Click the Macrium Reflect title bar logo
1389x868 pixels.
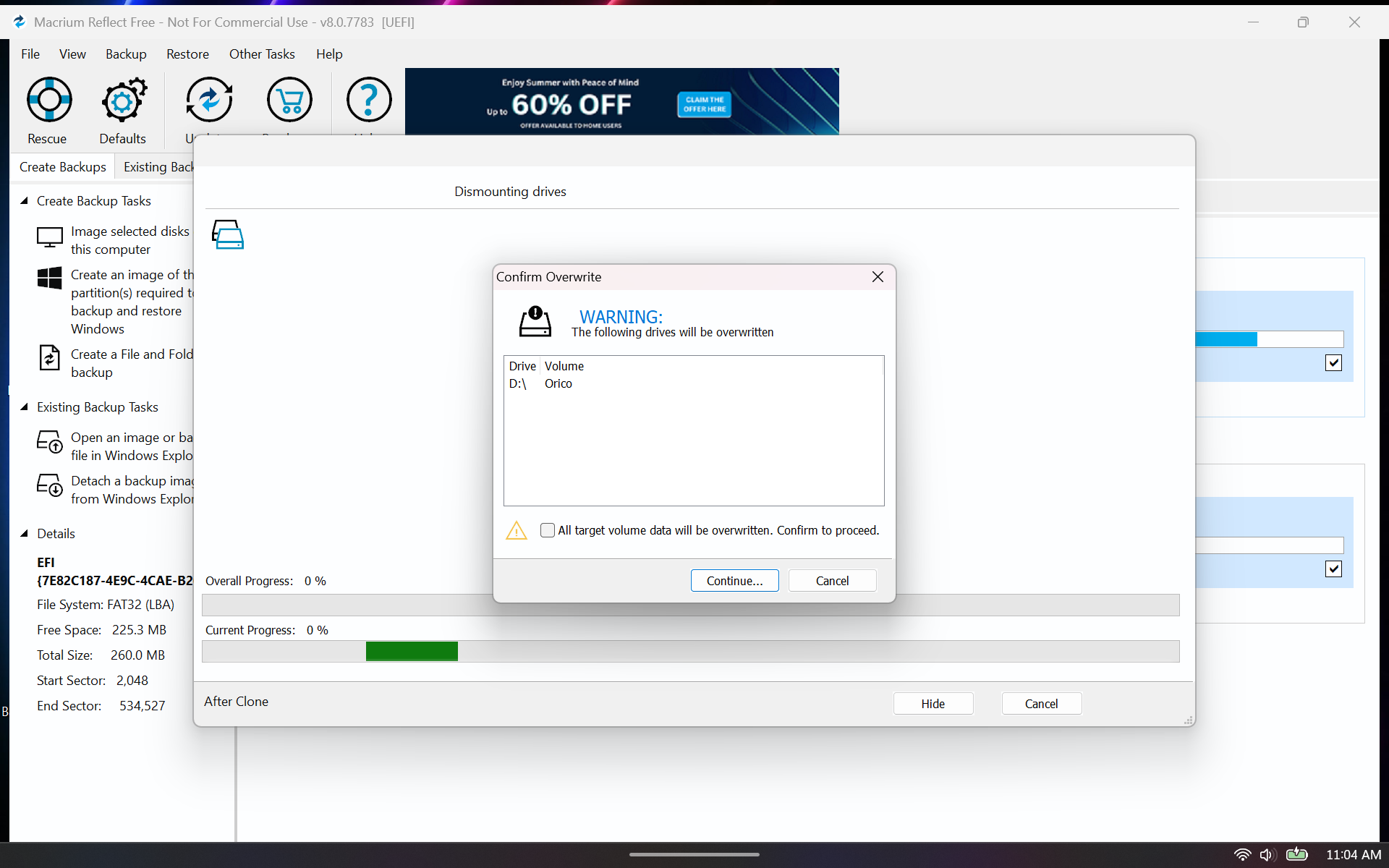click(20, 22)
